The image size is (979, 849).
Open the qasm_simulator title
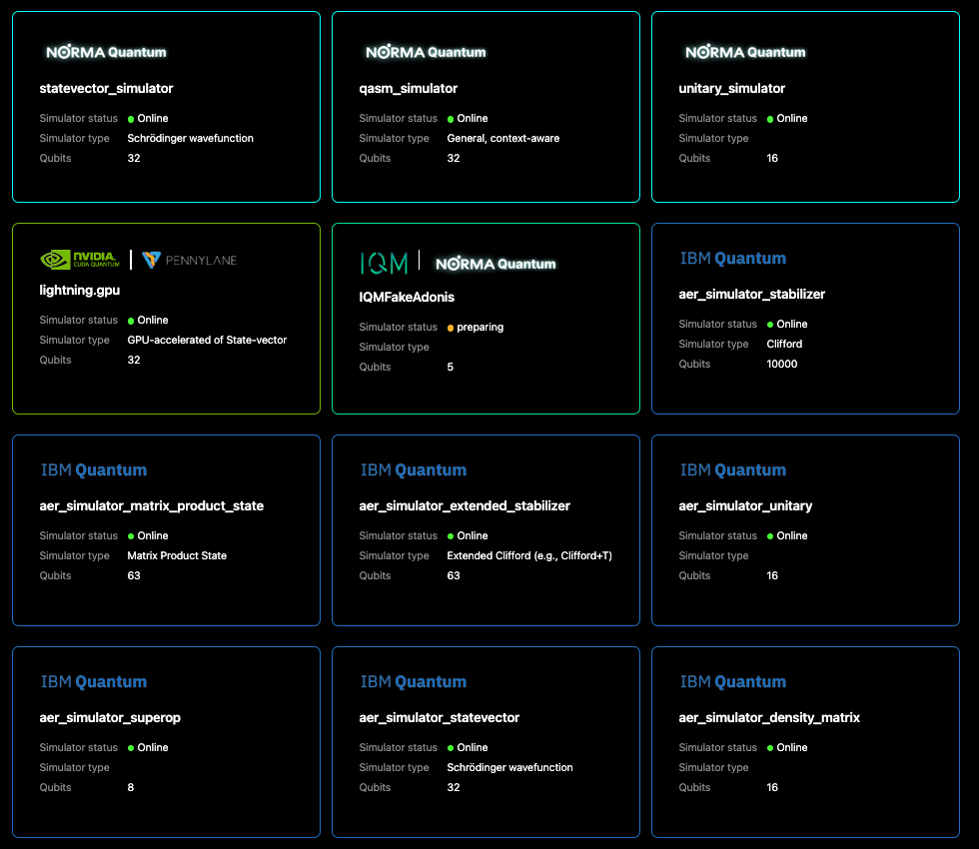click(x=408, y=89)
